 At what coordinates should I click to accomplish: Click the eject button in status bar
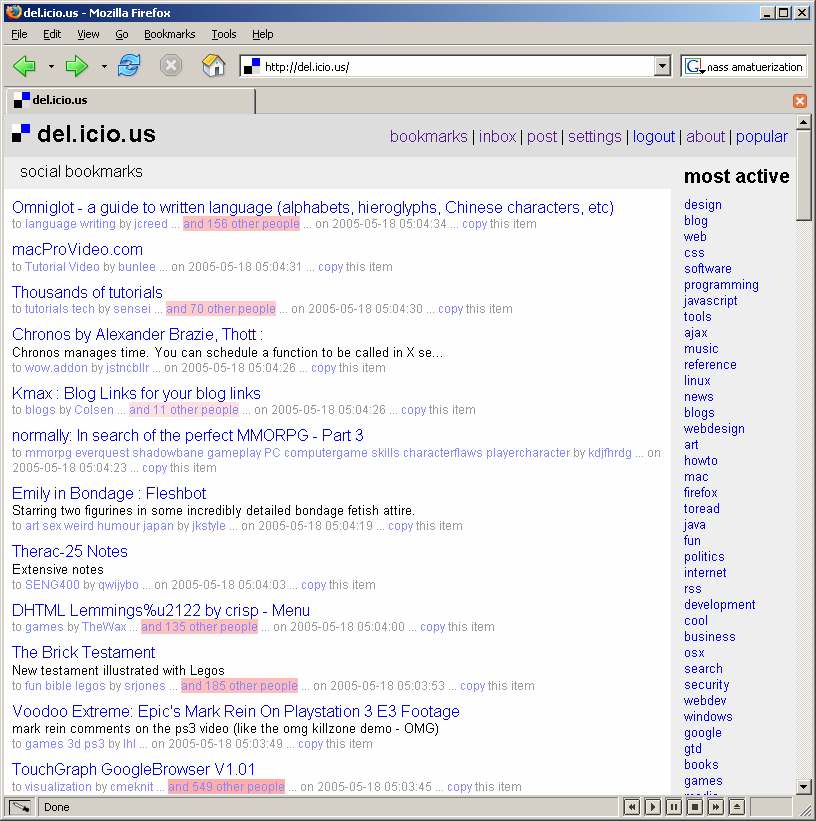point(736,807)
